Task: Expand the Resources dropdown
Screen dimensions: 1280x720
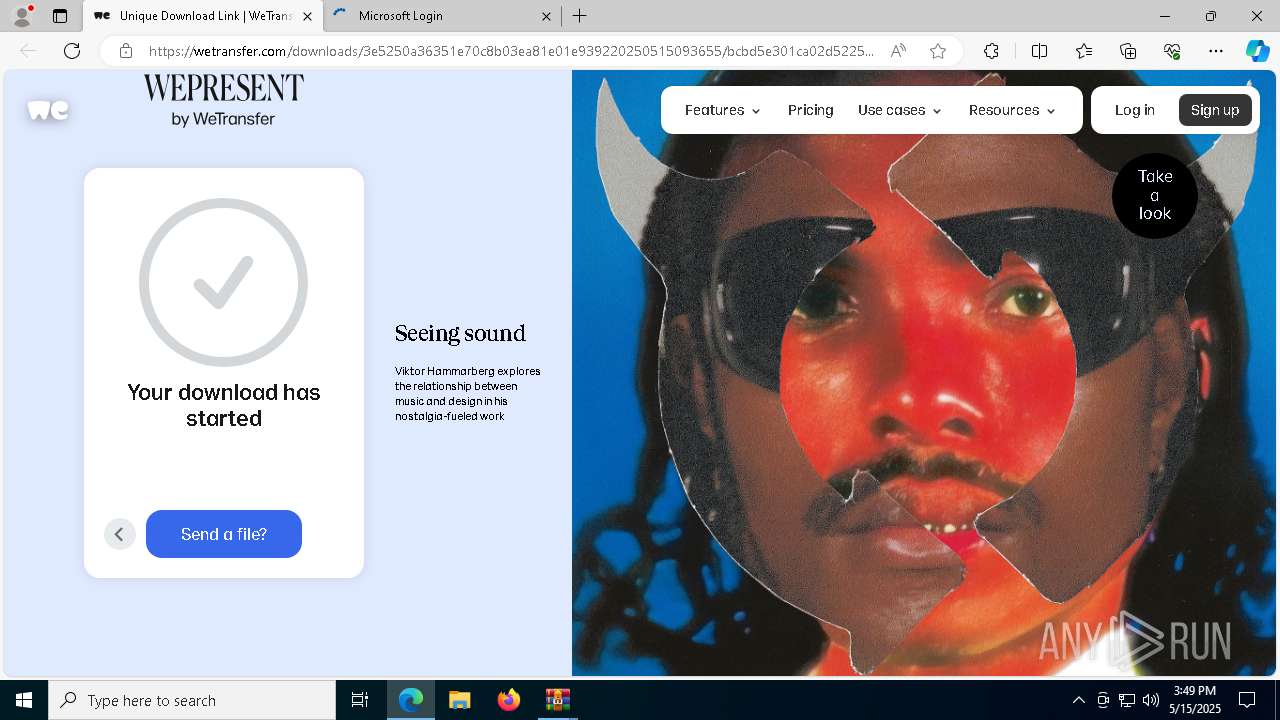Action: (1012, 110)
